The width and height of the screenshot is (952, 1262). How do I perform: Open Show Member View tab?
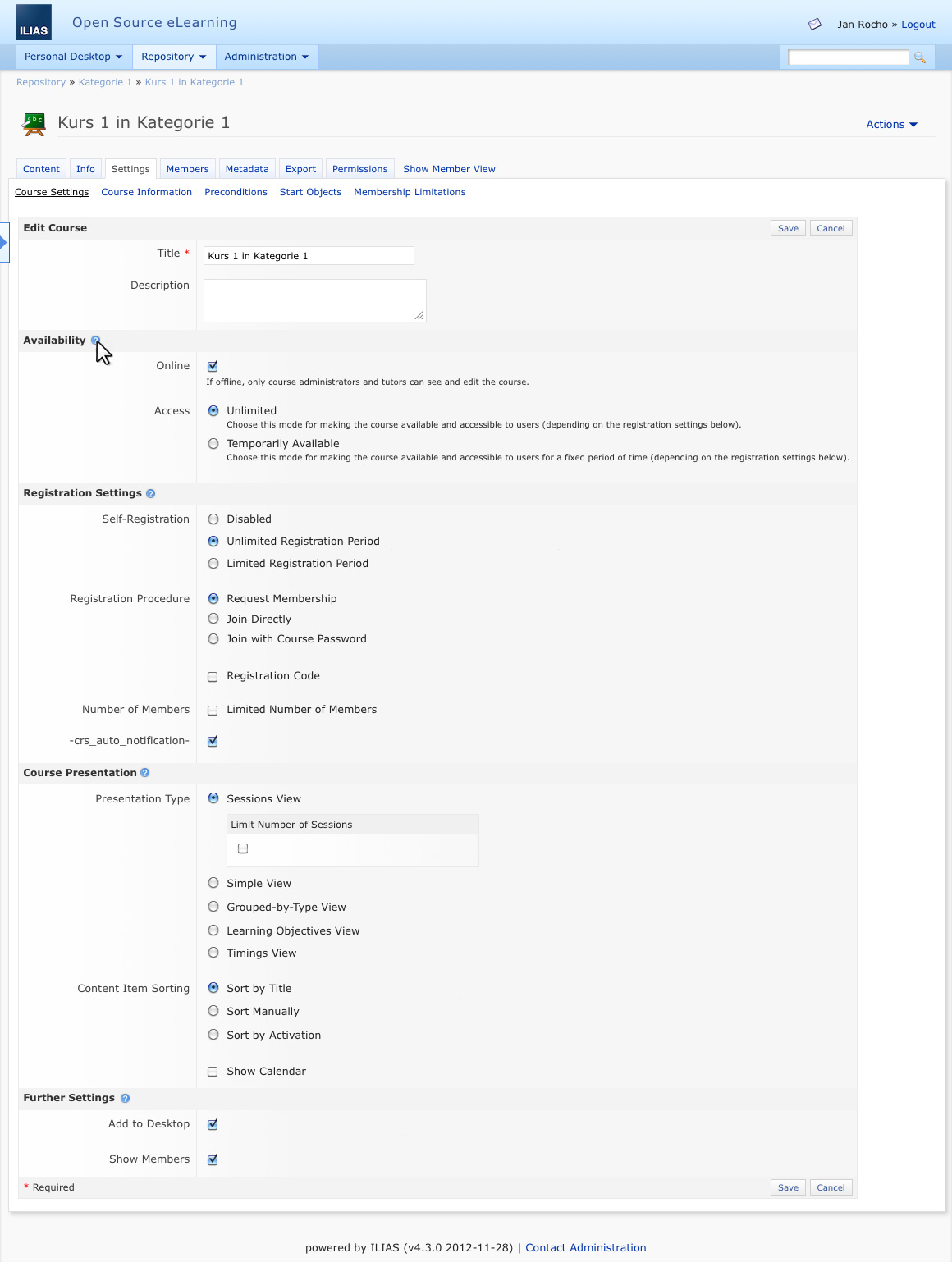coord(449,169)
